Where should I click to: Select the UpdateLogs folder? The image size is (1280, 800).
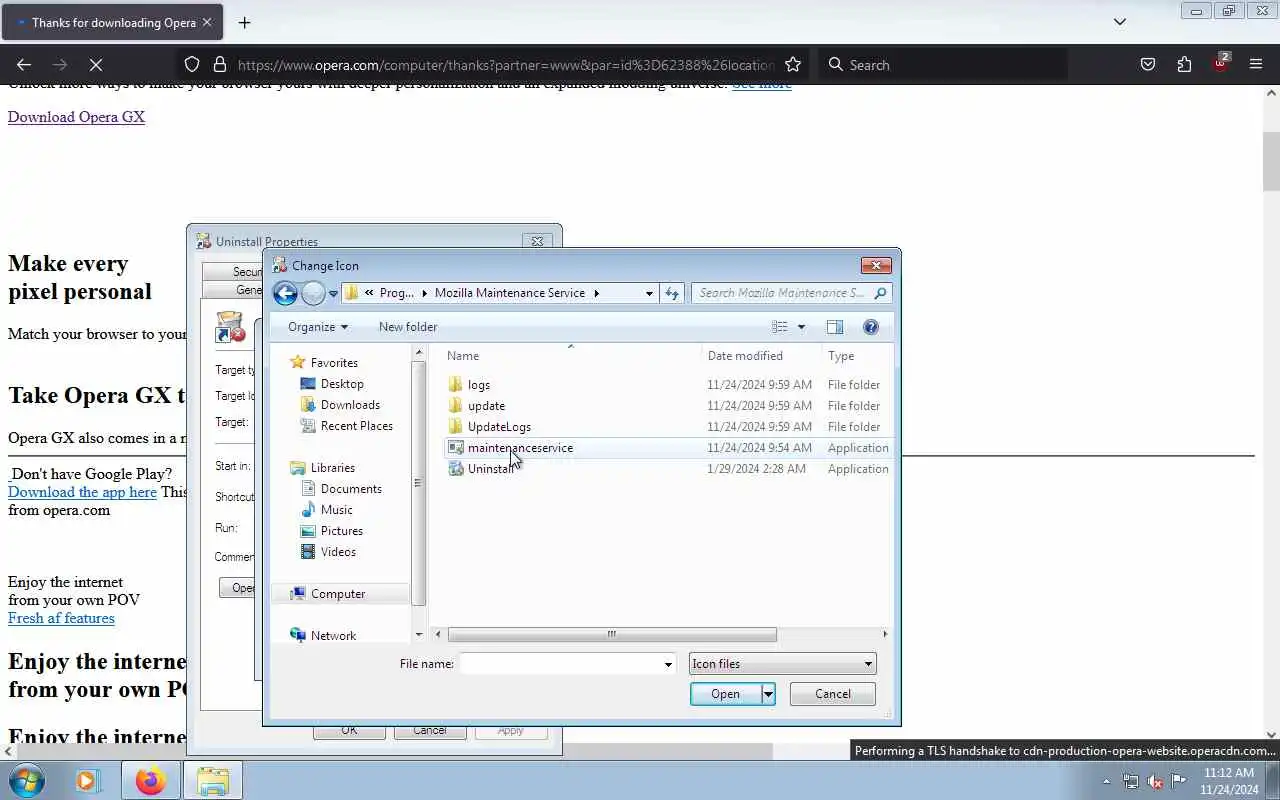point(499,427)
